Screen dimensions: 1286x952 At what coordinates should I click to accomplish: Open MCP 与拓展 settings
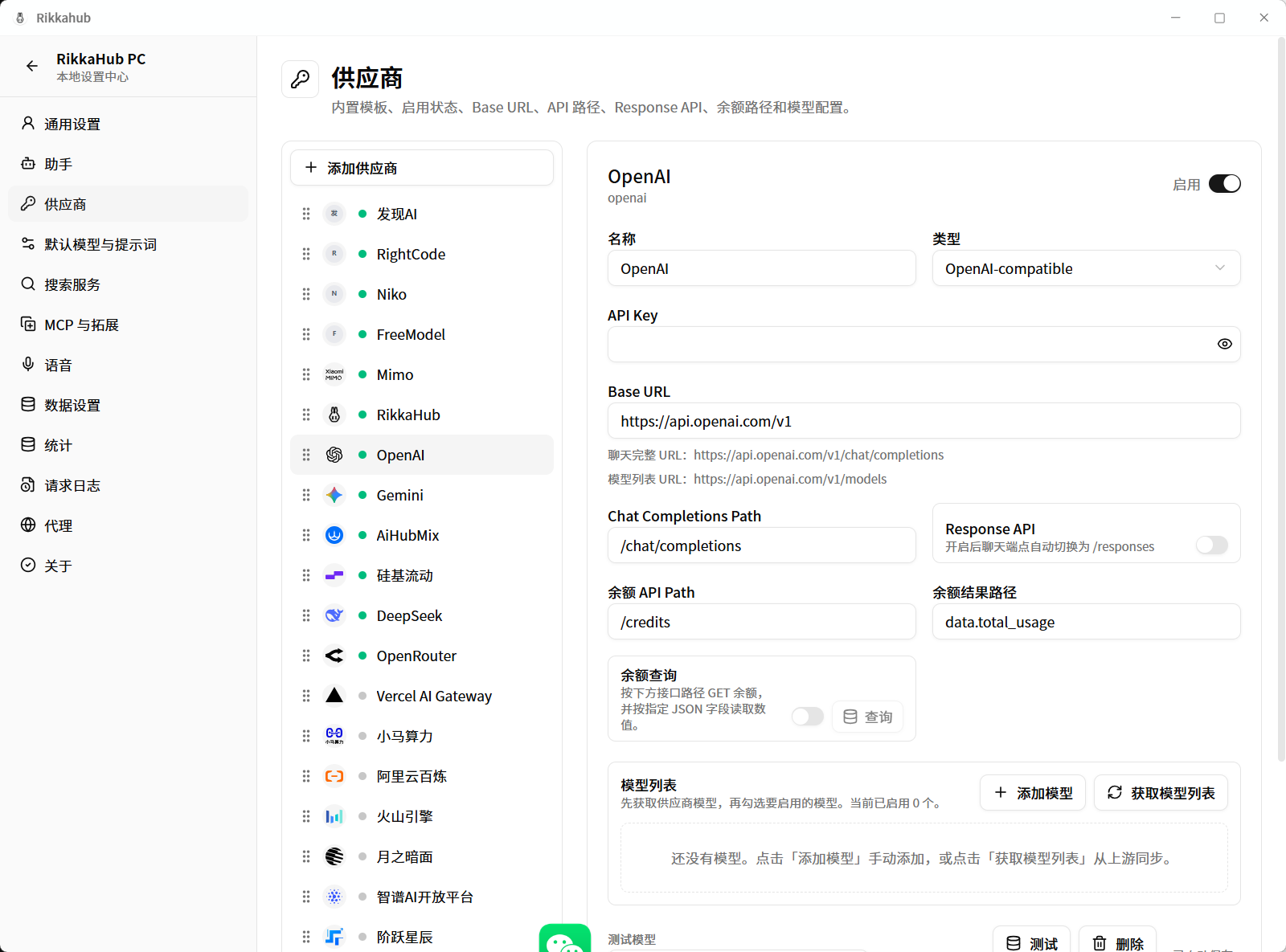[129, 325]
